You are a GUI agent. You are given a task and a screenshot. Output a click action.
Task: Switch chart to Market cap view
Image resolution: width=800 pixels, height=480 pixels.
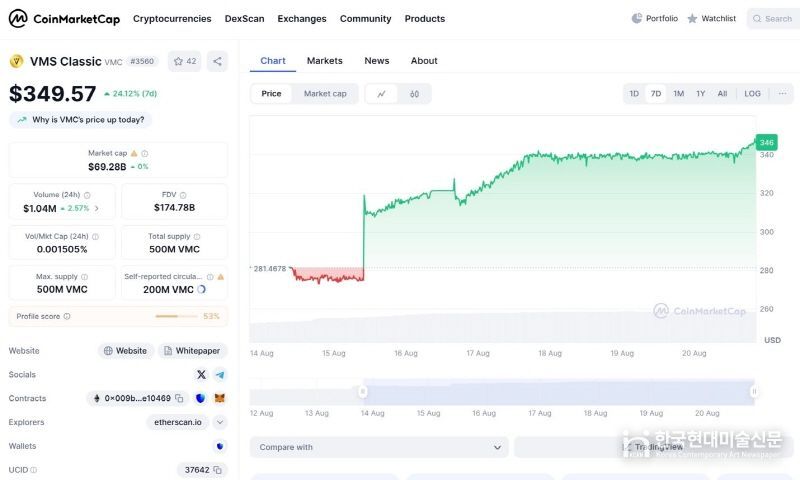coord(325,94)
